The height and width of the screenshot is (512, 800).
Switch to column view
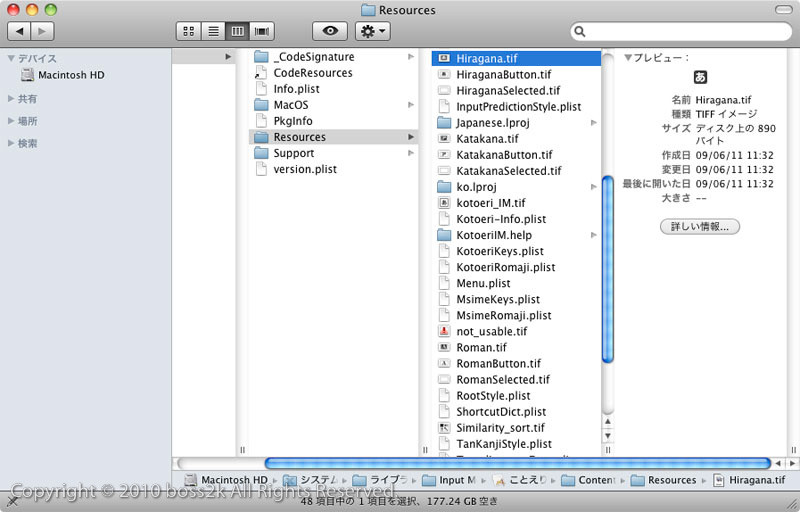pos(238,32)
